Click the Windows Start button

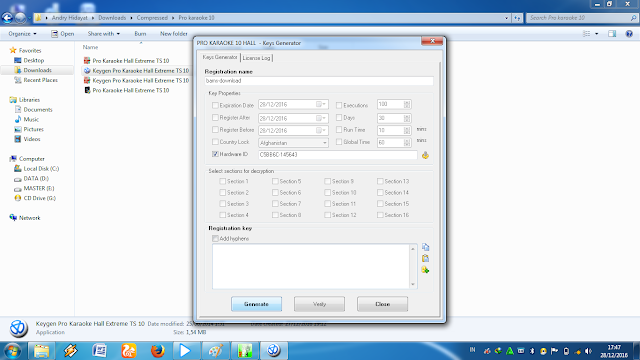point(12,351)
